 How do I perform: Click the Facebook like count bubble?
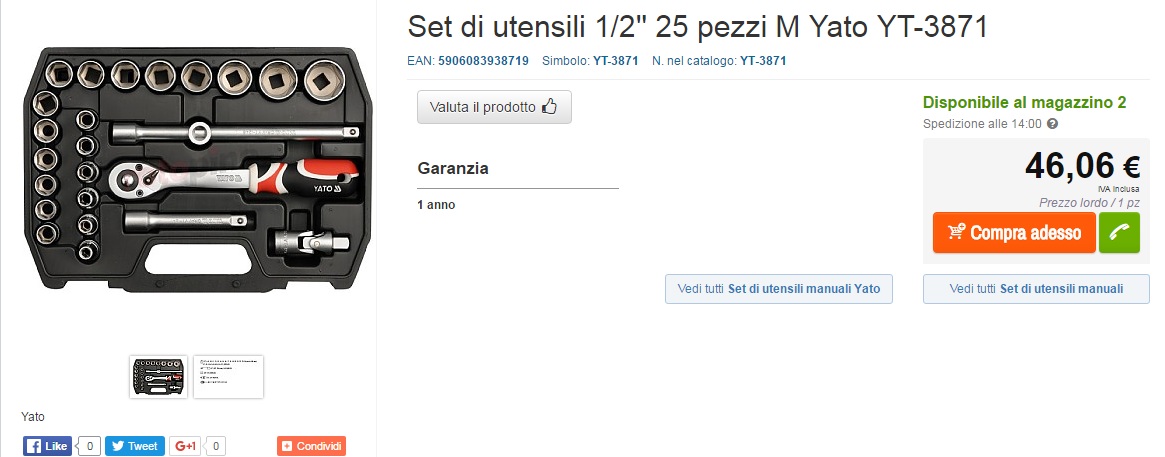89,446
